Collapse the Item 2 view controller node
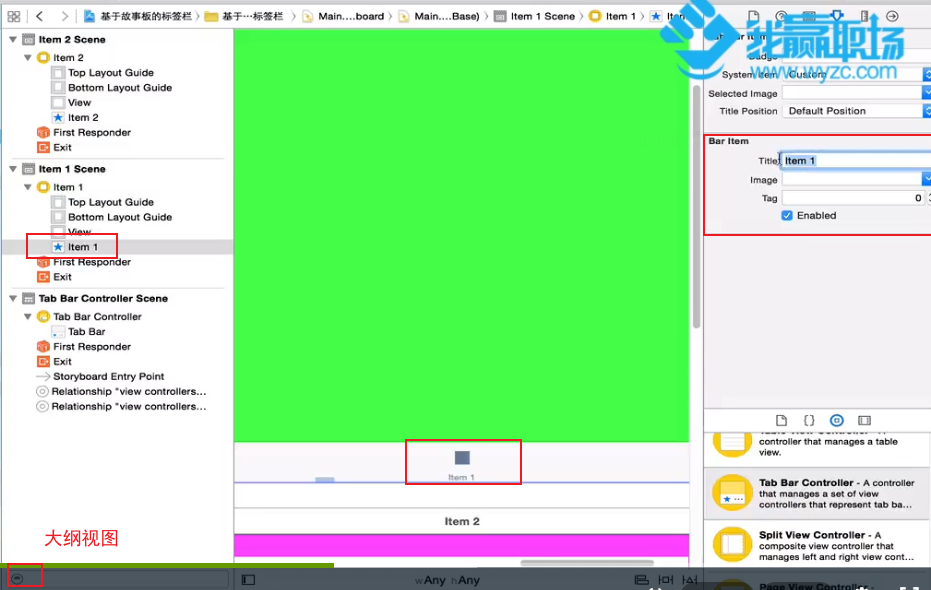The image size is (931, 590). 27,58
